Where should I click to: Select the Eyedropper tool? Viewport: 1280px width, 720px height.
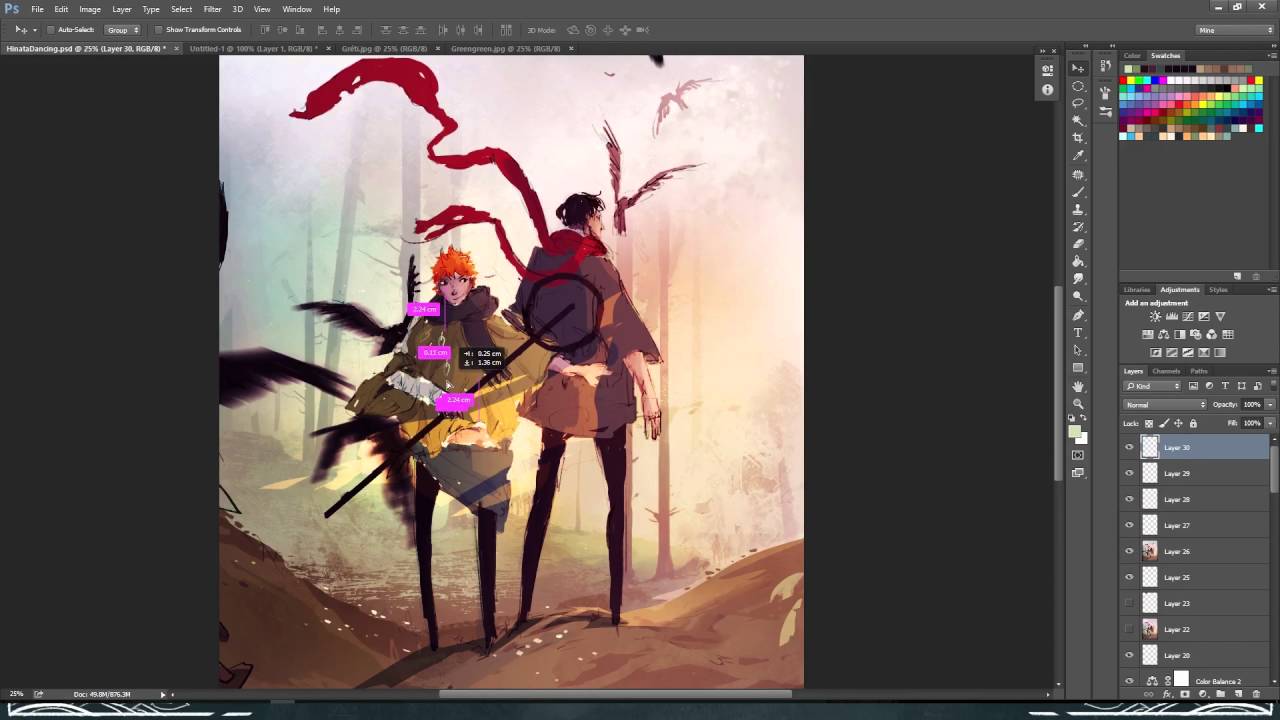pos(1078,156)
